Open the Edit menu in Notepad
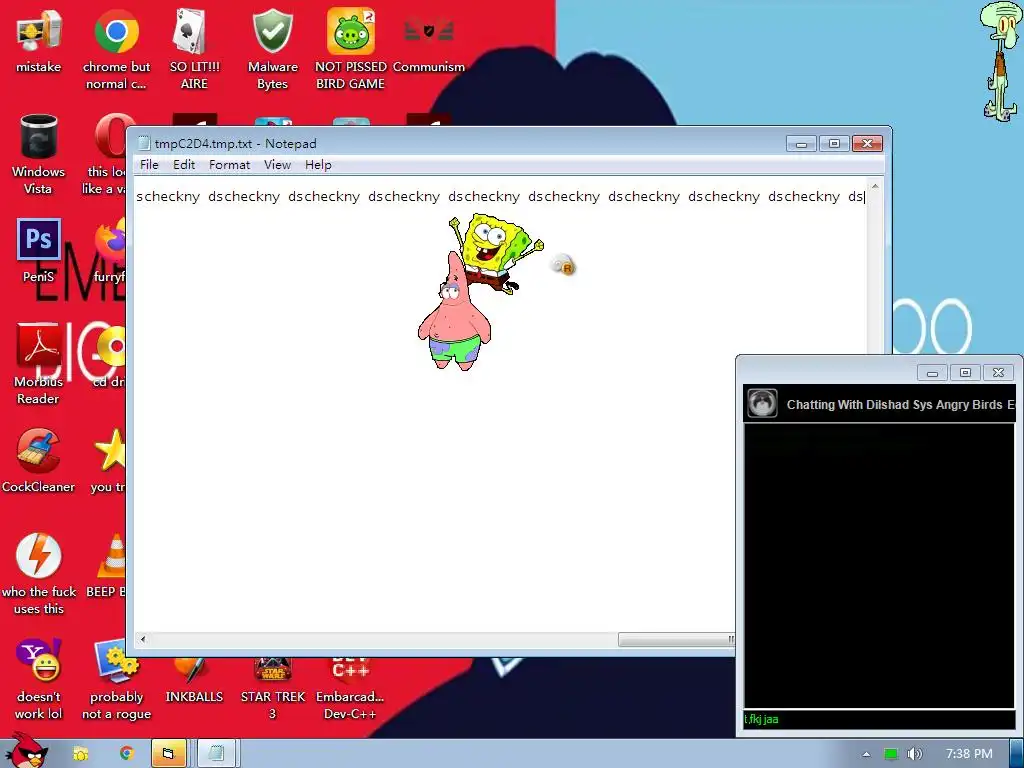The width and height of the screenshot is (1024, 768). [x=184, y=165]
